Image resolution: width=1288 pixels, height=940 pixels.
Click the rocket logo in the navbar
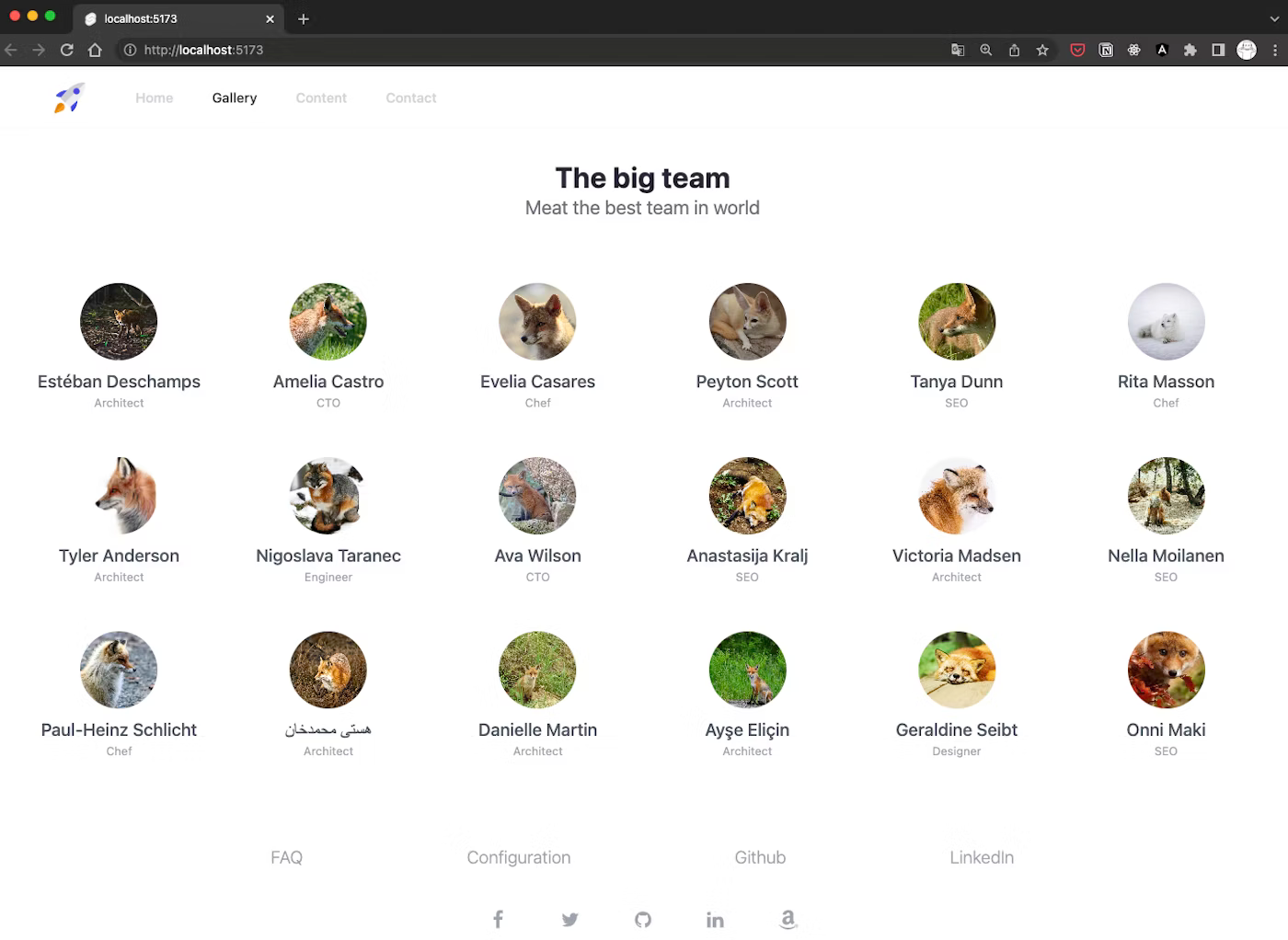coord(69,97)
